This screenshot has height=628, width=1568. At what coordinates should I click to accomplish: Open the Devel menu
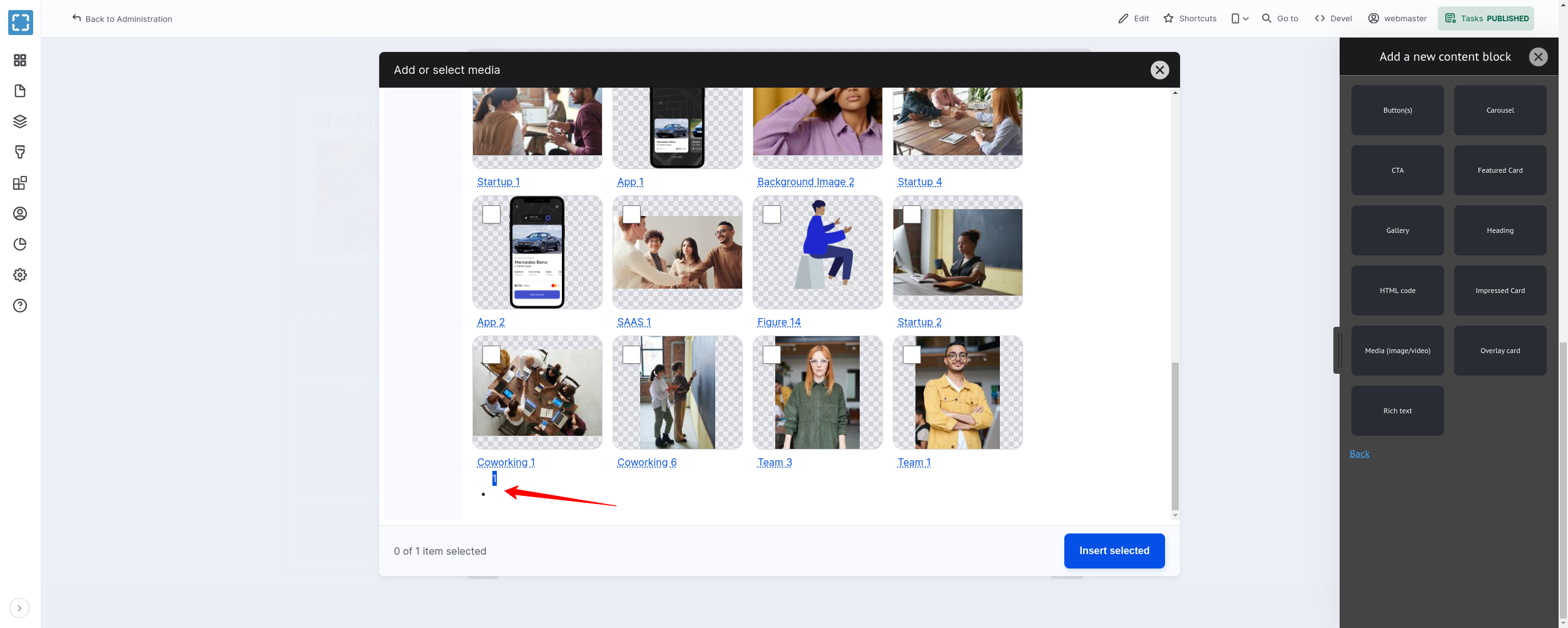(1333, 19)
